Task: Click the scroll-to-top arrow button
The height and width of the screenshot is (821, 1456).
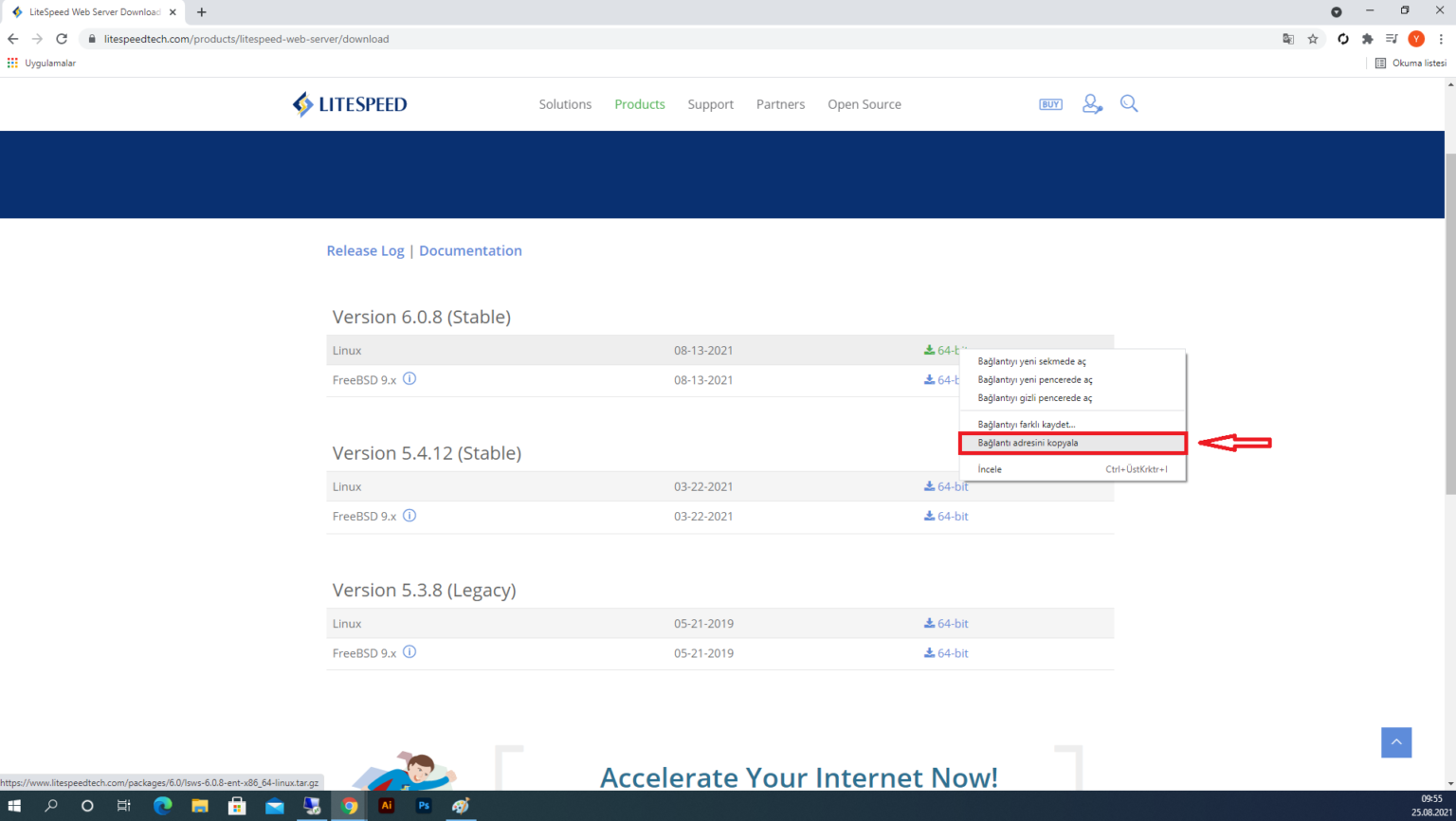Action: click(x=1396, y=742)
